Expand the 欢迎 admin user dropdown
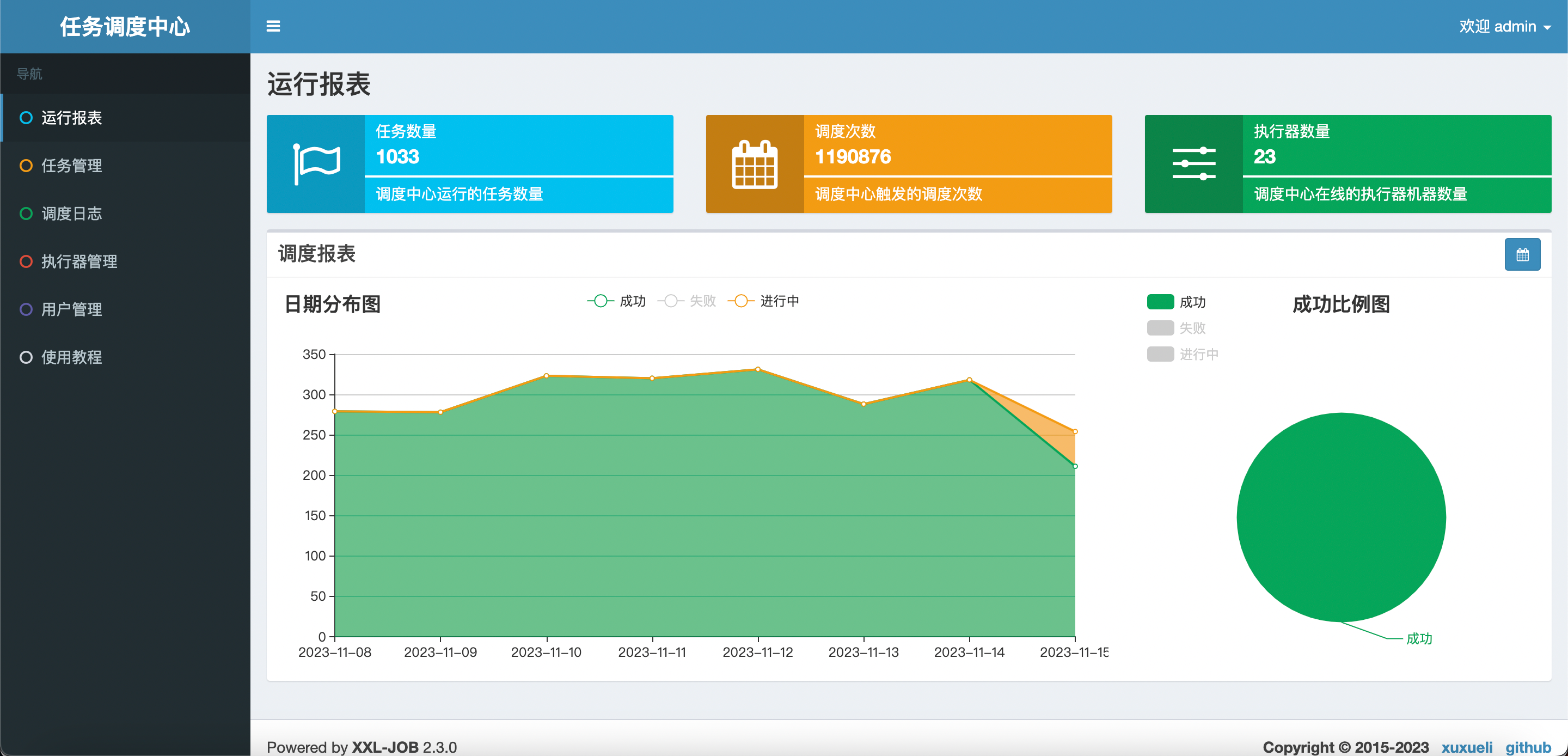1568x756 pixels. point(1504,27)
